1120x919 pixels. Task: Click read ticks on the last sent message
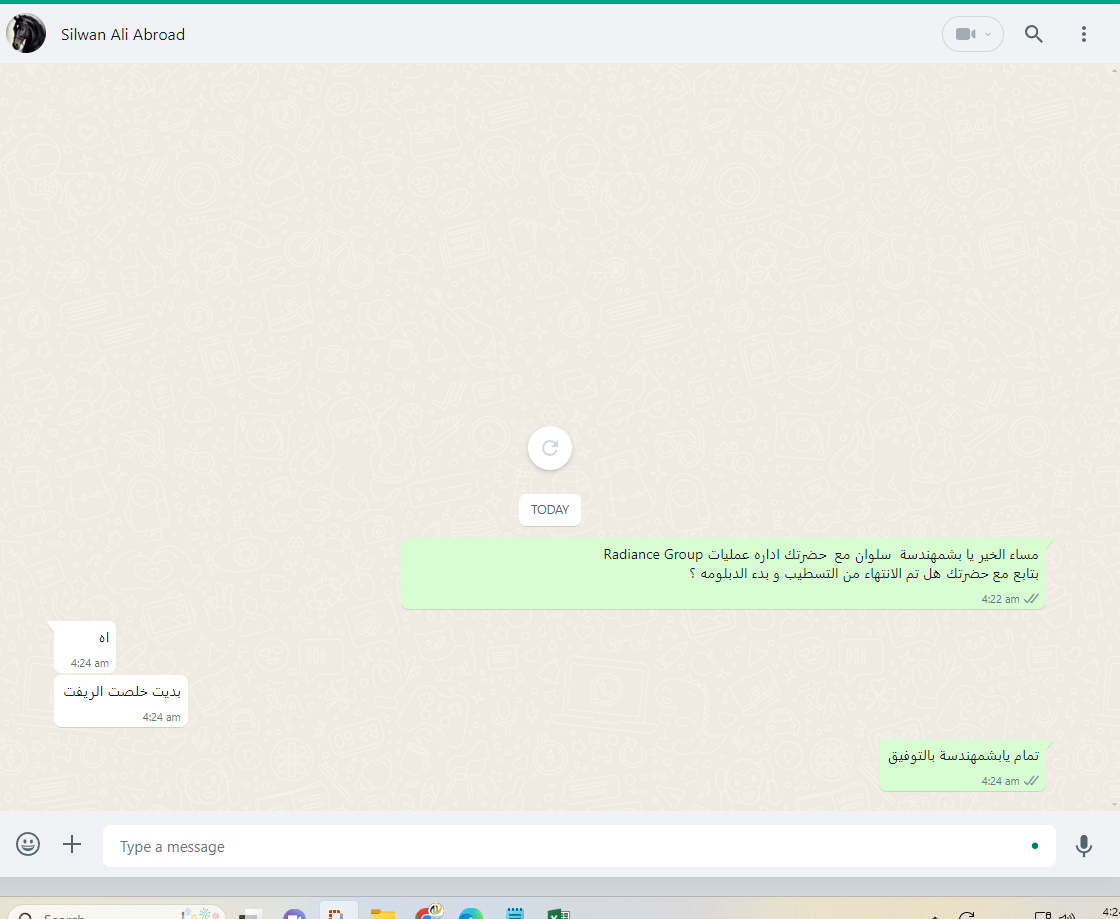point(1031,781)
